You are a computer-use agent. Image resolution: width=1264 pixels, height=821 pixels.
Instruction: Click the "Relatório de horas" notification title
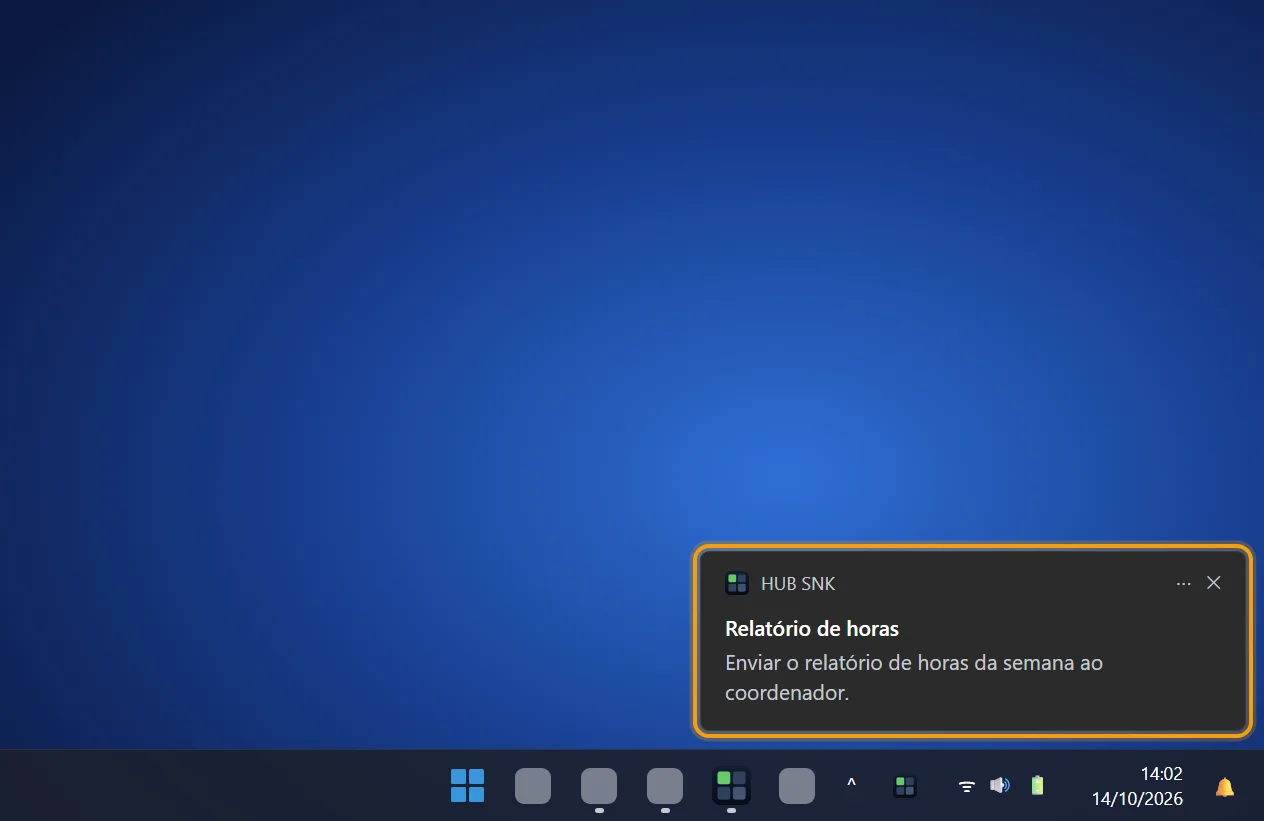(812, 629)
